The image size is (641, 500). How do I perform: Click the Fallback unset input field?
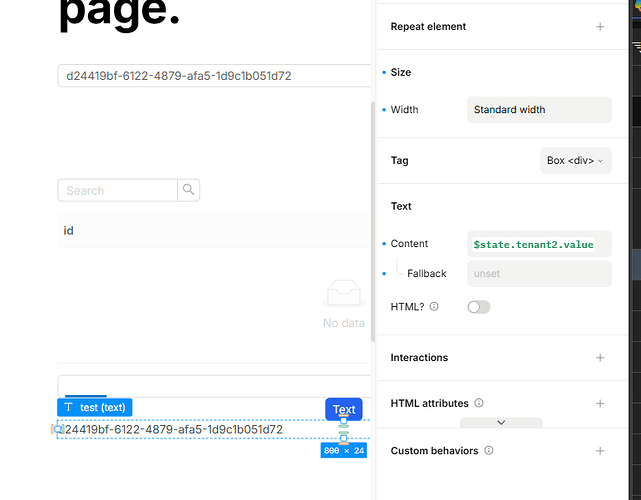pos(539,274)
